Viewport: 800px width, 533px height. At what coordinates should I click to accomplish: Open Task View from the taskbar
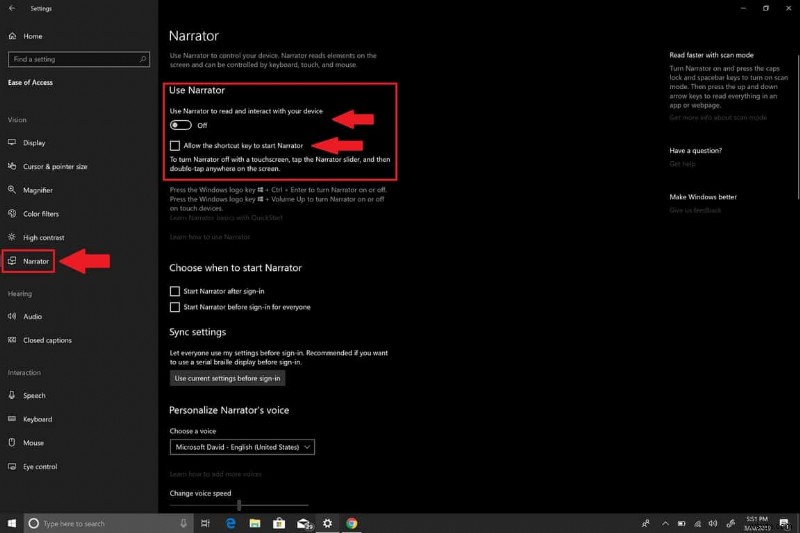[x=205, y=523]
